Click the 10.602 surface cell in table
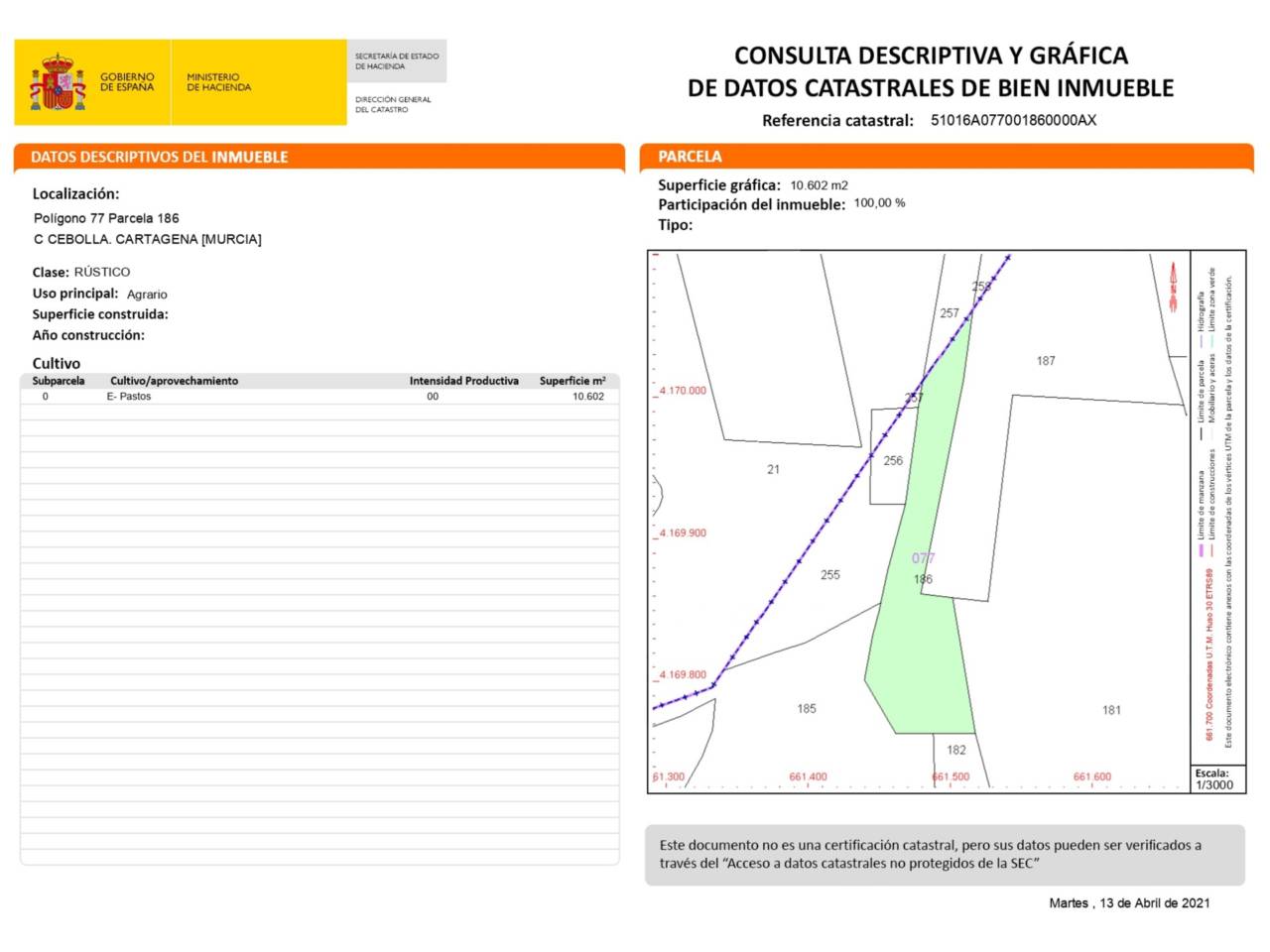The image size is (1270, 952). click(587, 396)
